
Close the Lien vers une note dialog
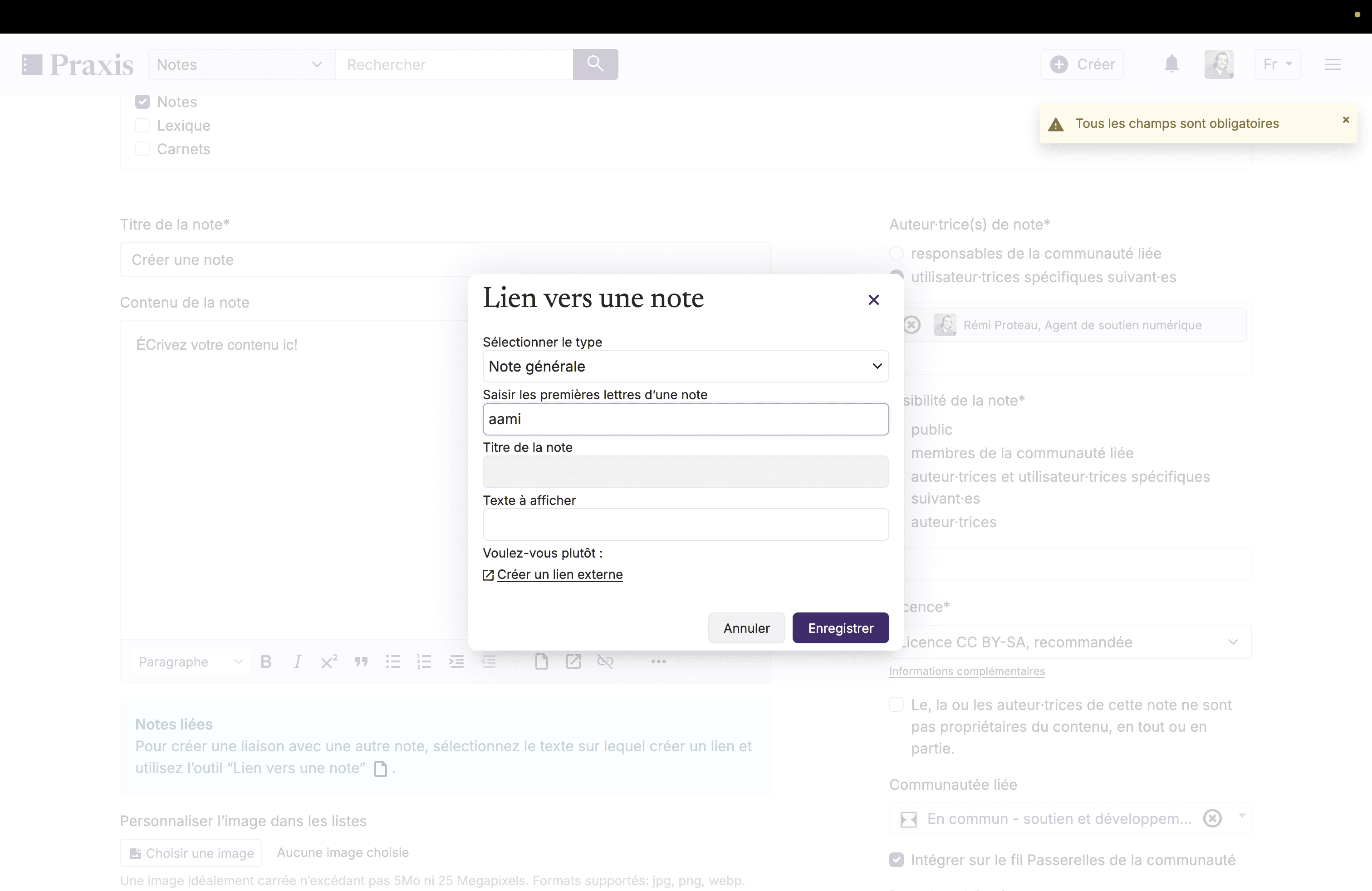873,300
